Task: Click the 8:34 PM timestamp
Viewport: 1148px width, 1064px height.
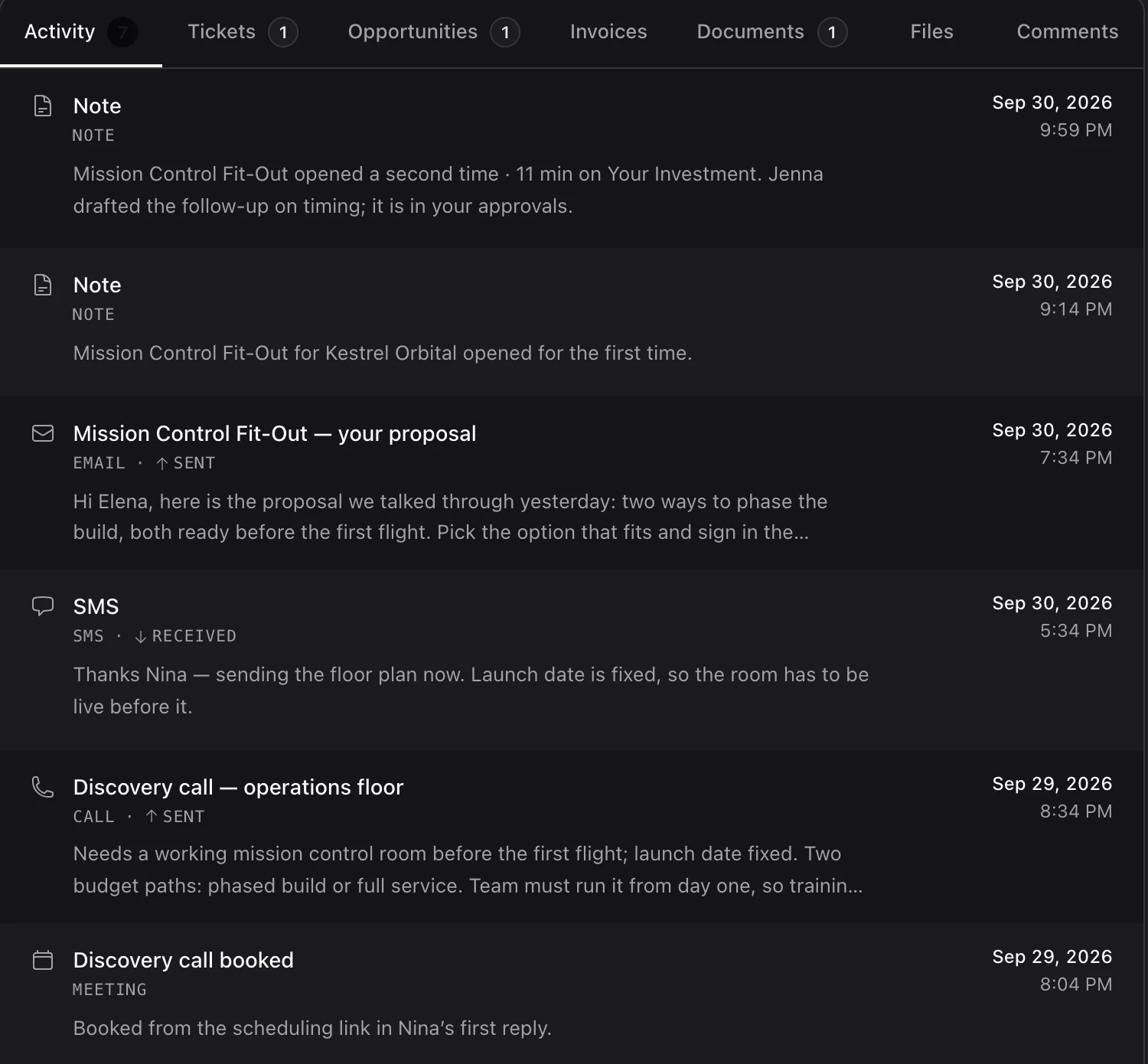Action: [x=1075, y=811]
